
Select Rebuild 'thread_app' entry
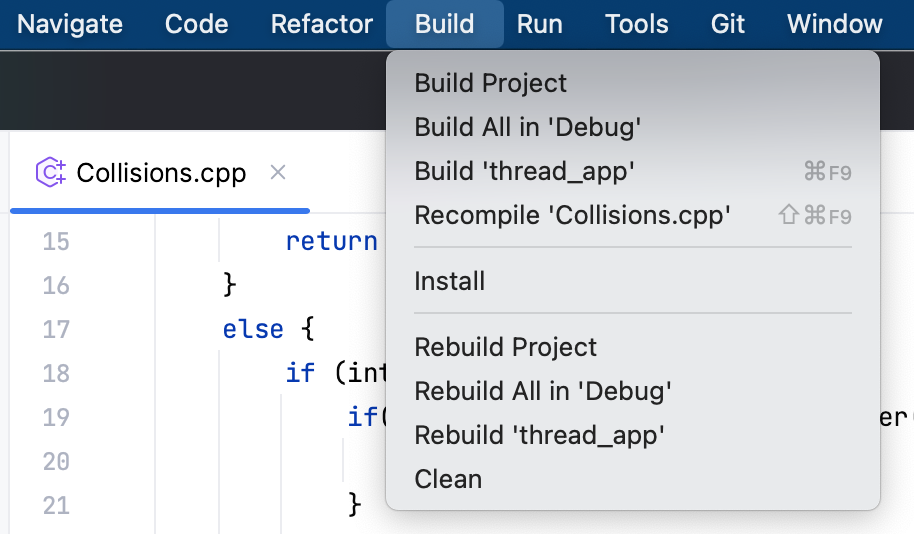coord(540,435)
